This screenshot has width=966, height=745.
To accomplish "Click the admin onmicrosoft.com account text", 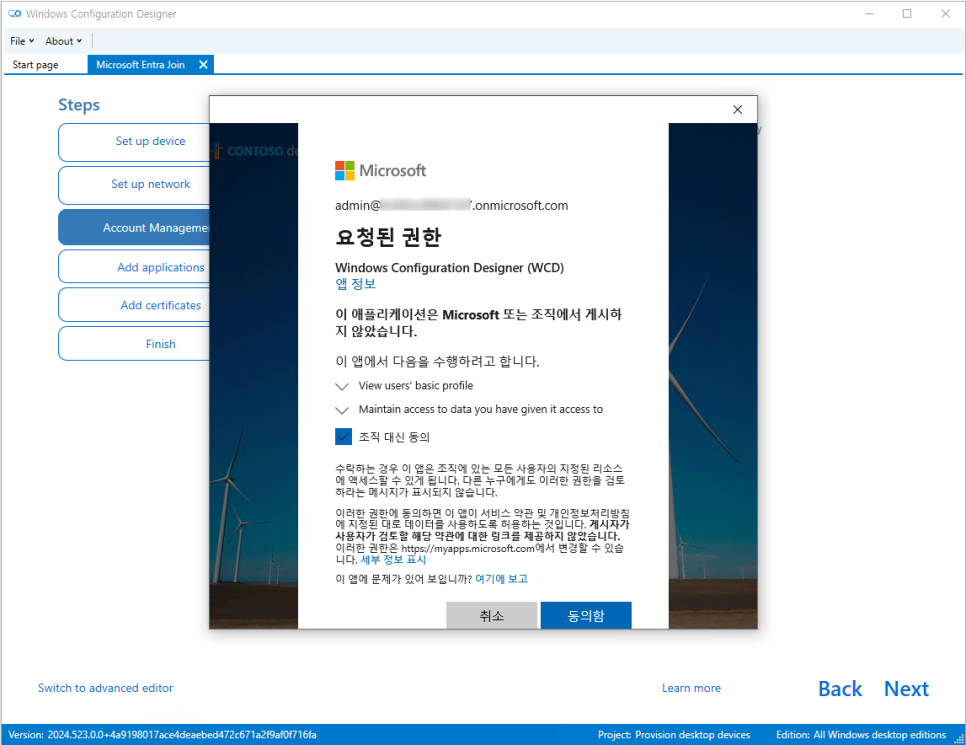I will pyautogui.click(x=452, y=206).
